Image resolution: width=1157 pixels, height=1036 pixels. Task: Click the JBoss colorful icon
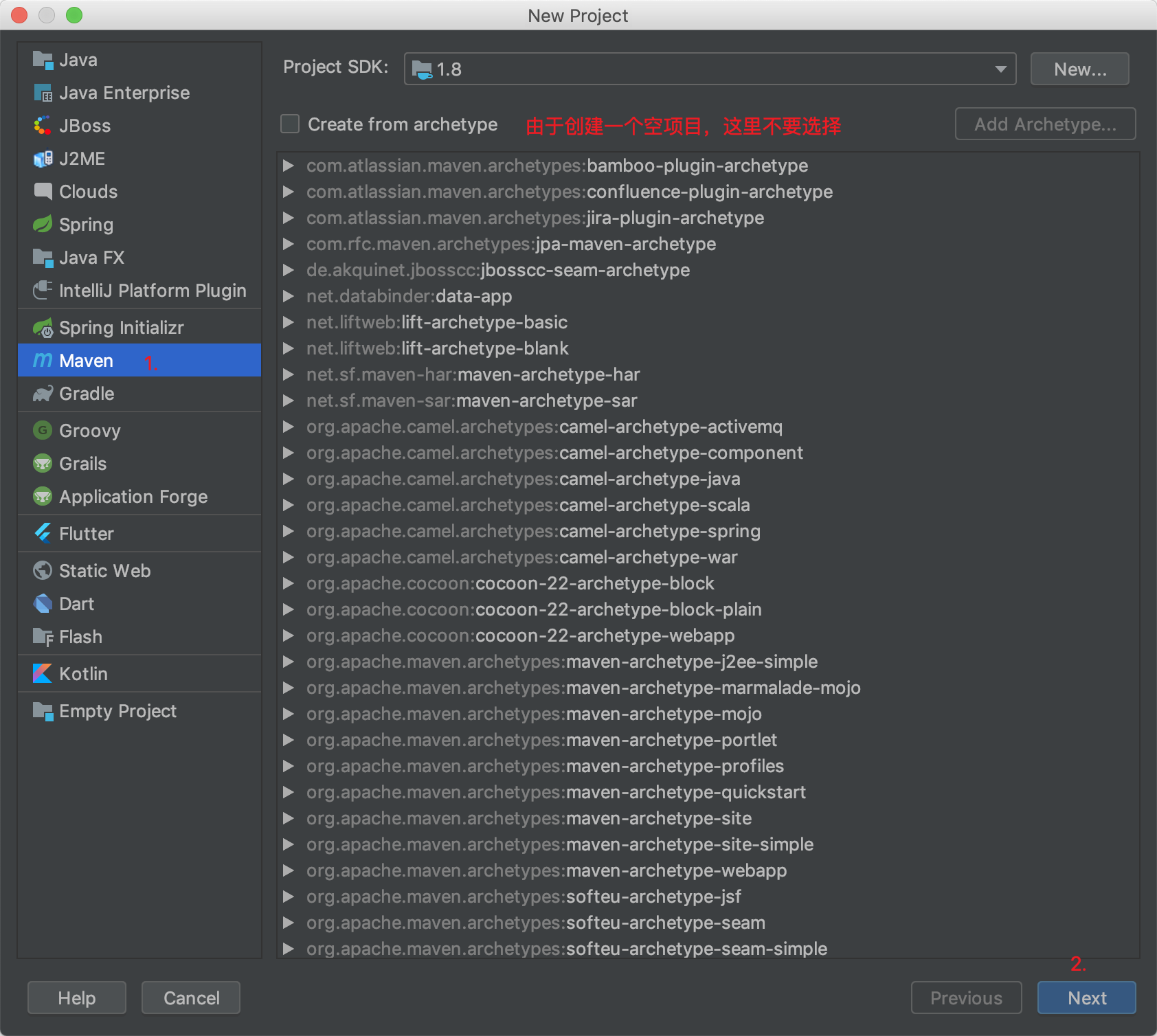43,126
